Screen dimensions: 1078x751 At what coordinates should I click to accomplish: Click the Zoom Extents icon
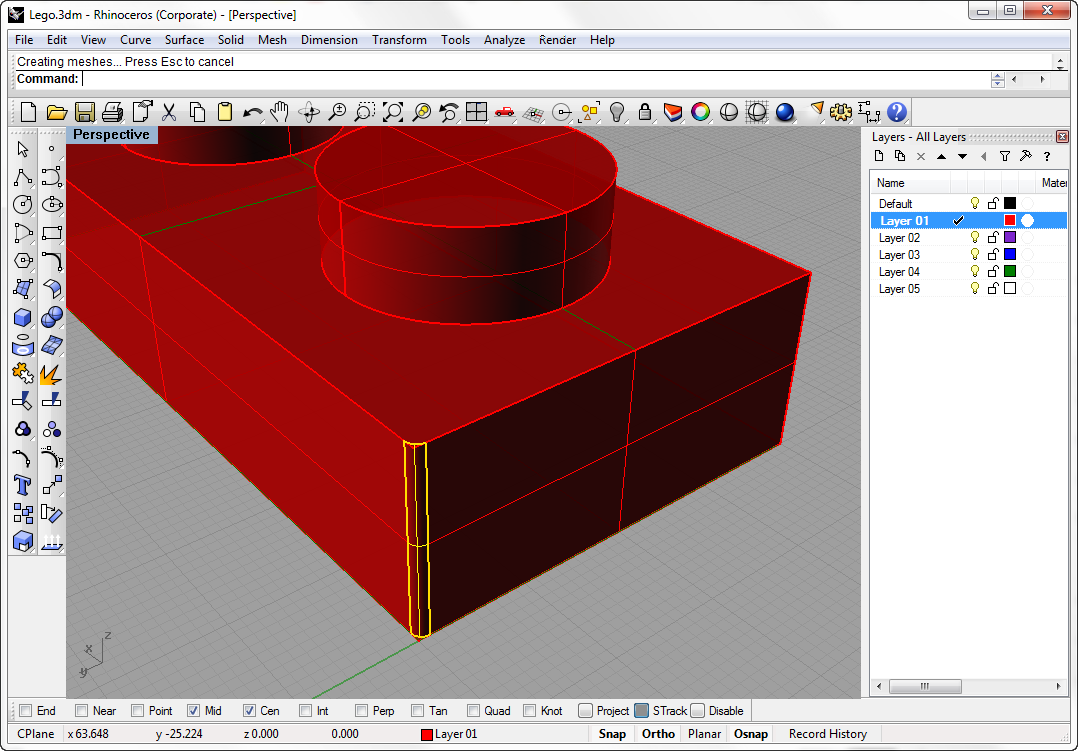(x=393, y=112)
